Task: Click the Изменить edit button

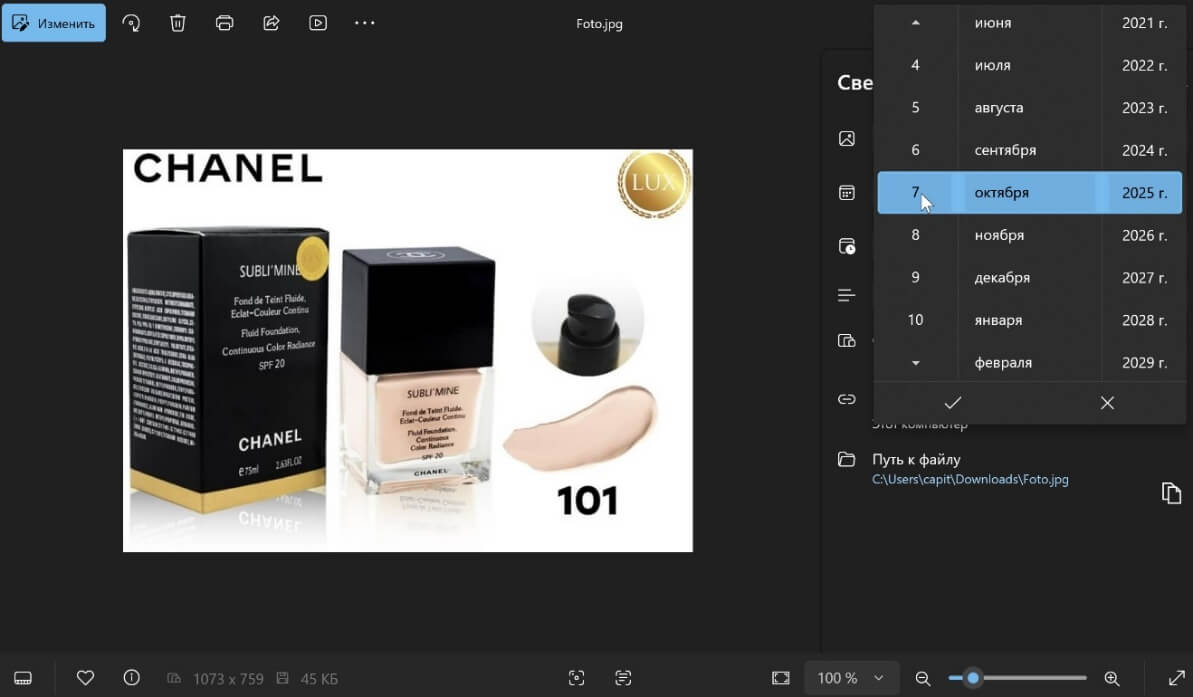Action: click(x=54, y=23)
